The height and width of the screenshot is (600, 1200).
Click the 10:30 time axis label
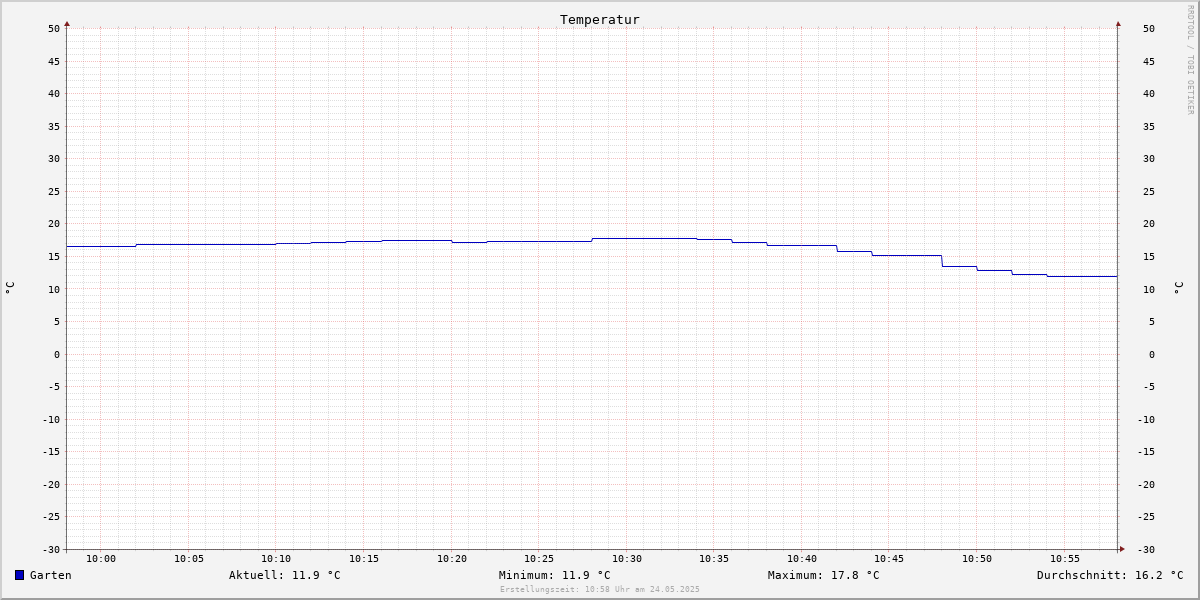point(627,559)
